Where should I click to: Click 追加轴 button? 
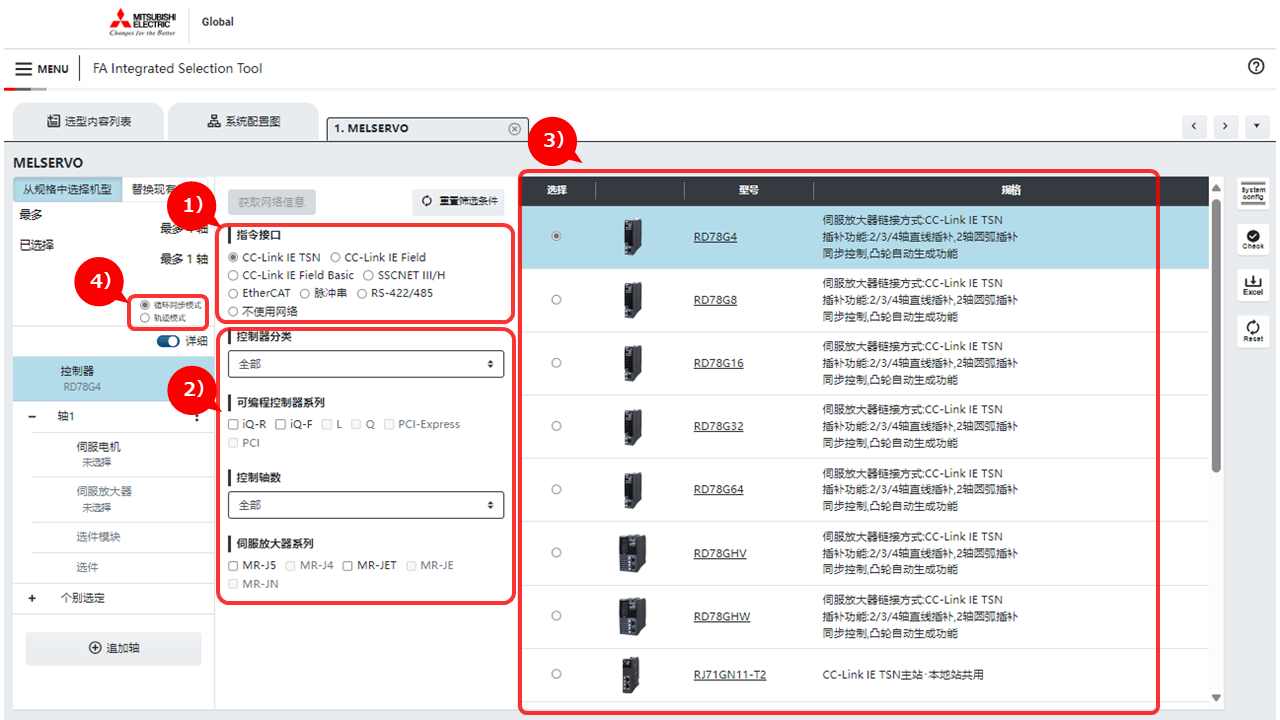pyautogui.click(x=113, y=648)
